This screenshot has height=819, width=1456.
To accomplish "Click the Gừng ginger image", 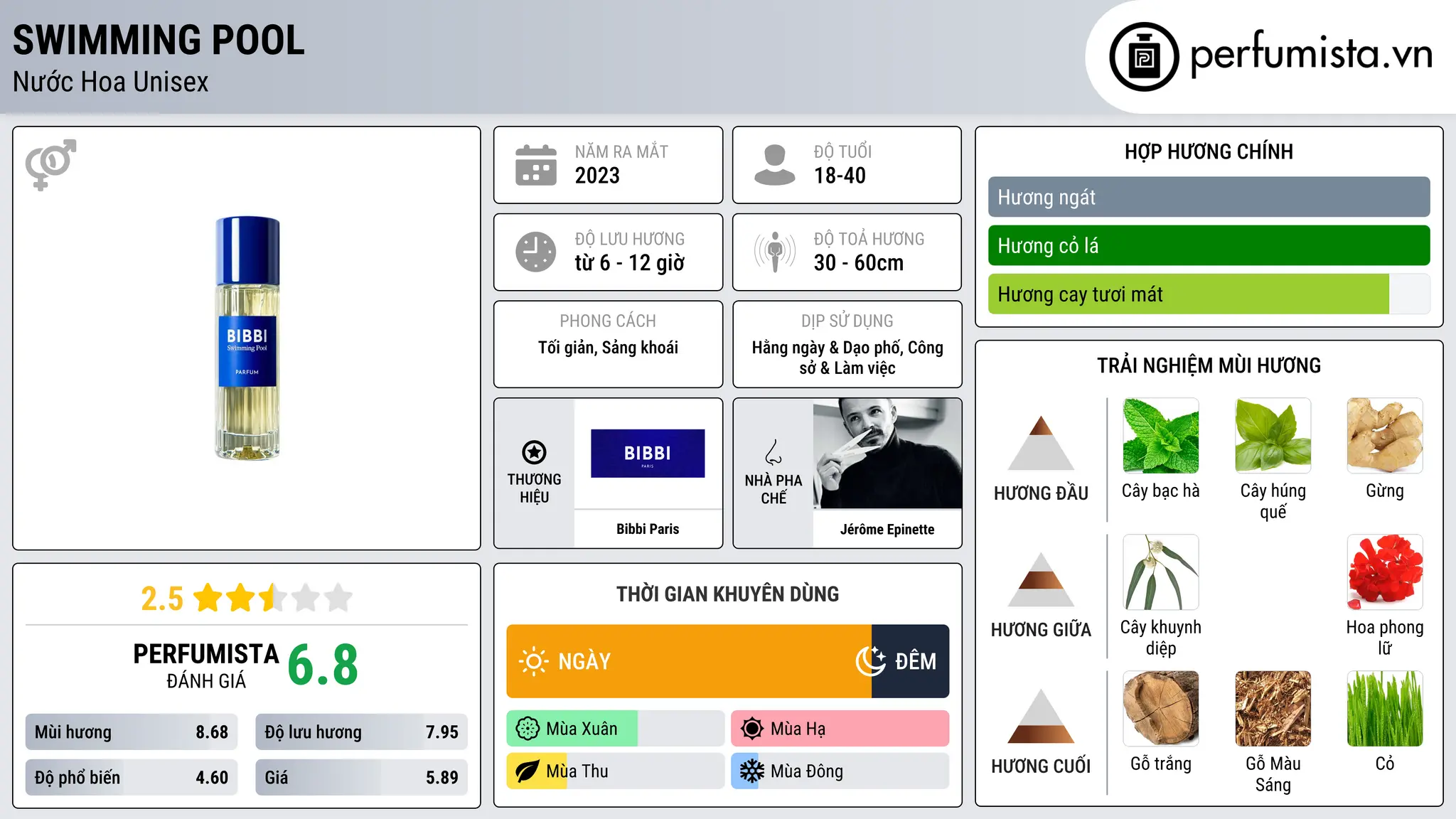I will pyautogui.click(x=1385, y=436).
